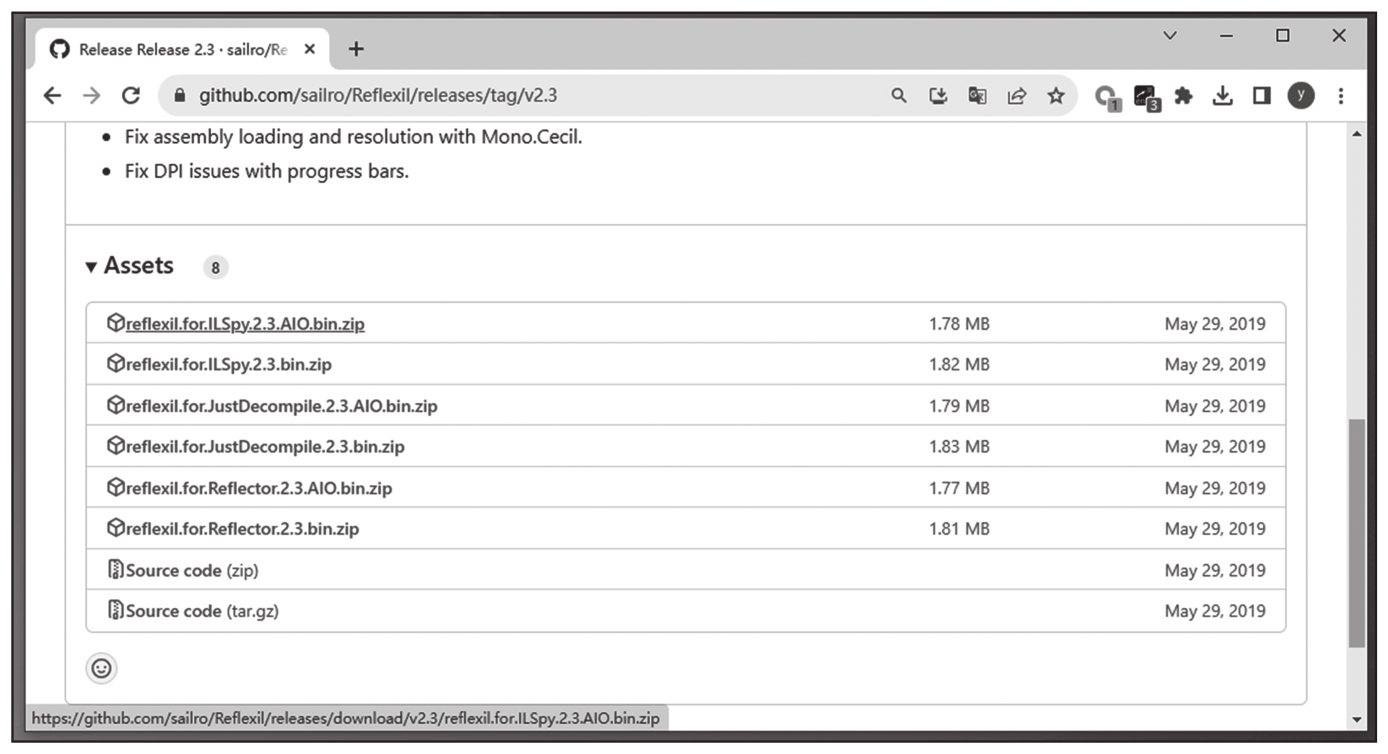The height and width of the screenshot is (754, 1388).
Task: Click the 1.77 MB size text
Action: coord(959,488)
